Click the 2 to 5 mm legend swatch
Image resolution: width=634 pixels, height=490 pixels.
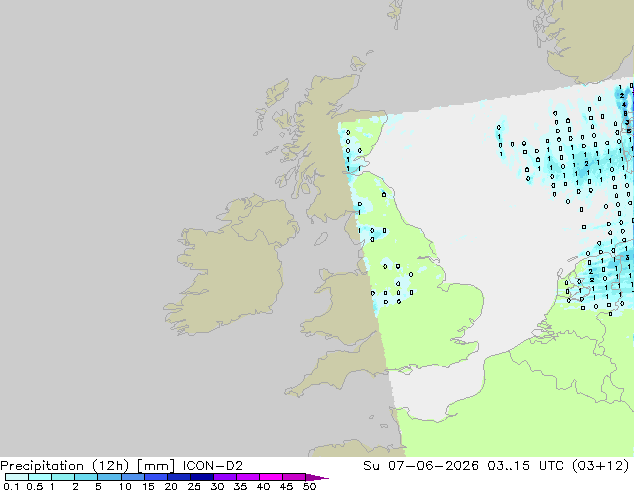86,477
